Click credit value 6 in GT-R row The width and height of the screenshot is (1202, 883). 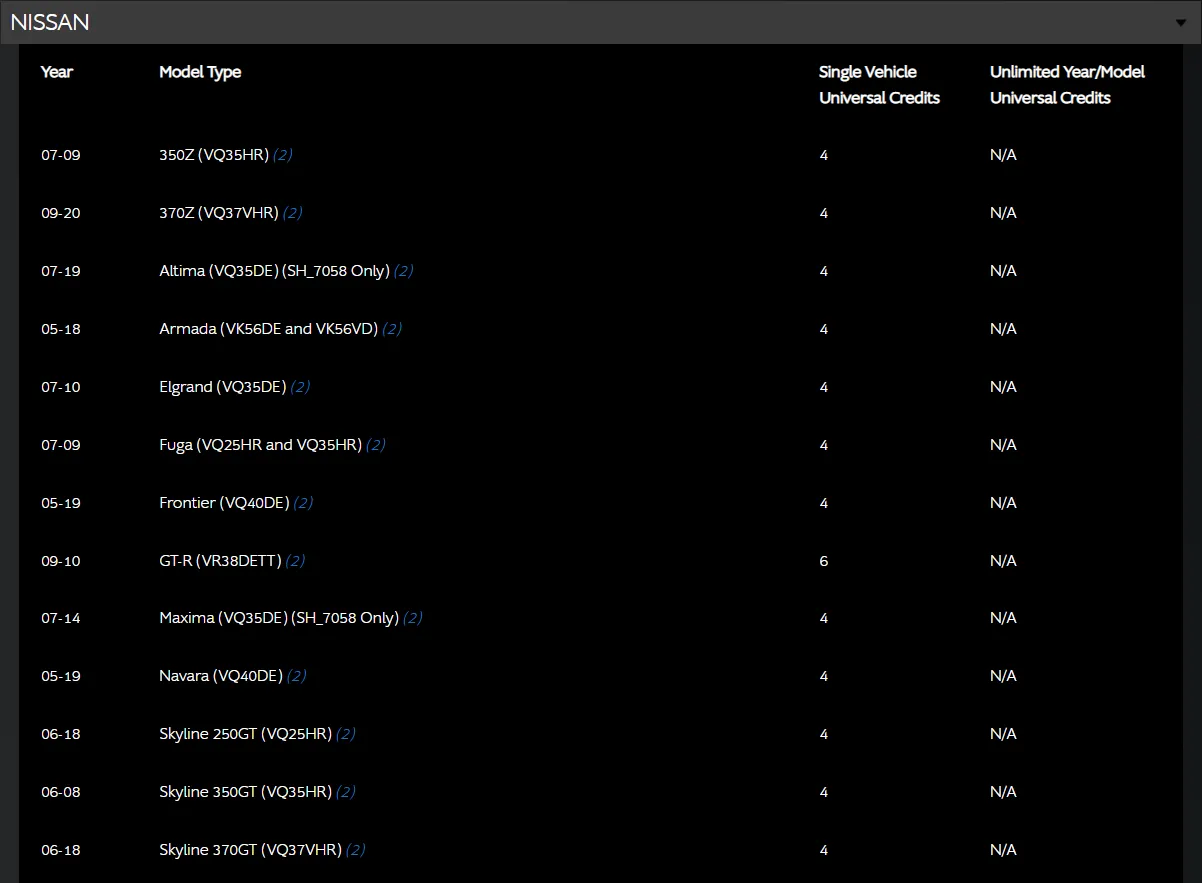point(824,561)
